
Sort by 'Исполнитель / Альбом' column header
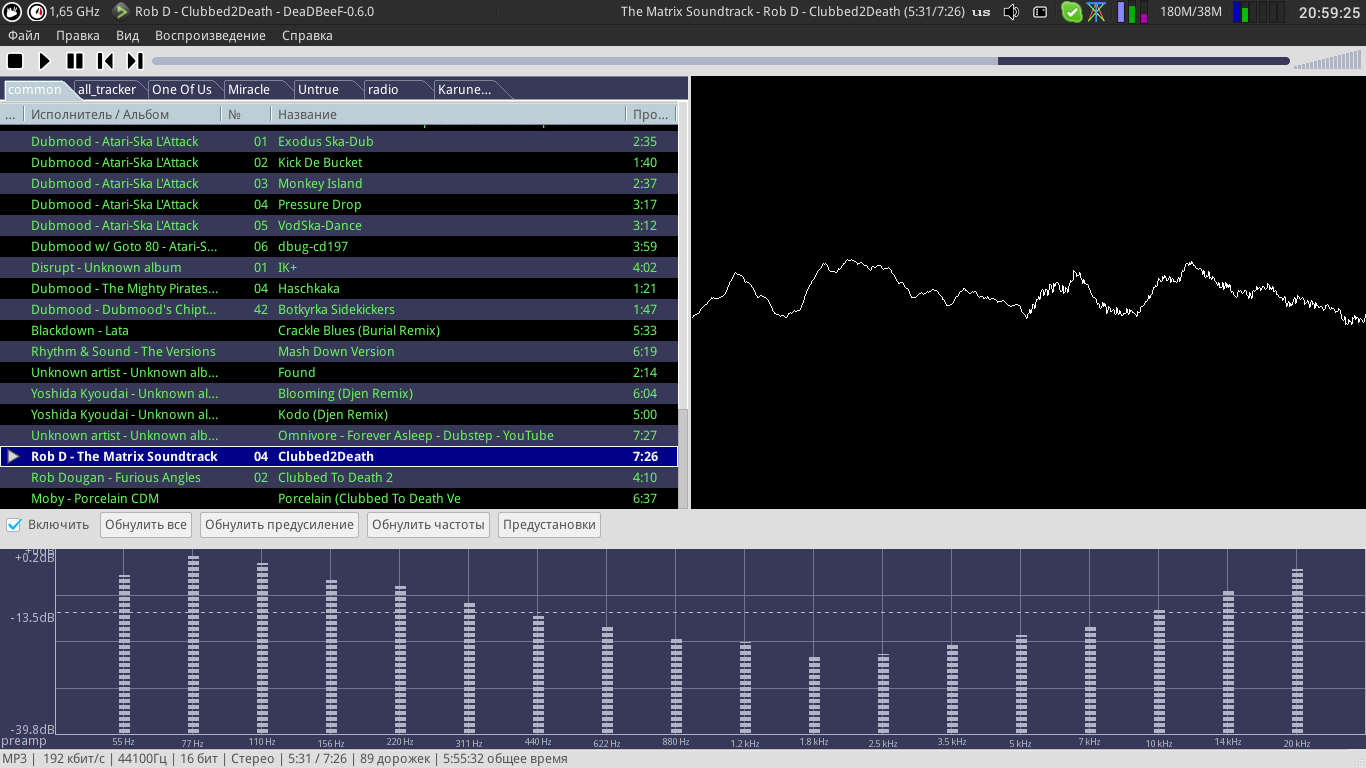tap(123, 114)
